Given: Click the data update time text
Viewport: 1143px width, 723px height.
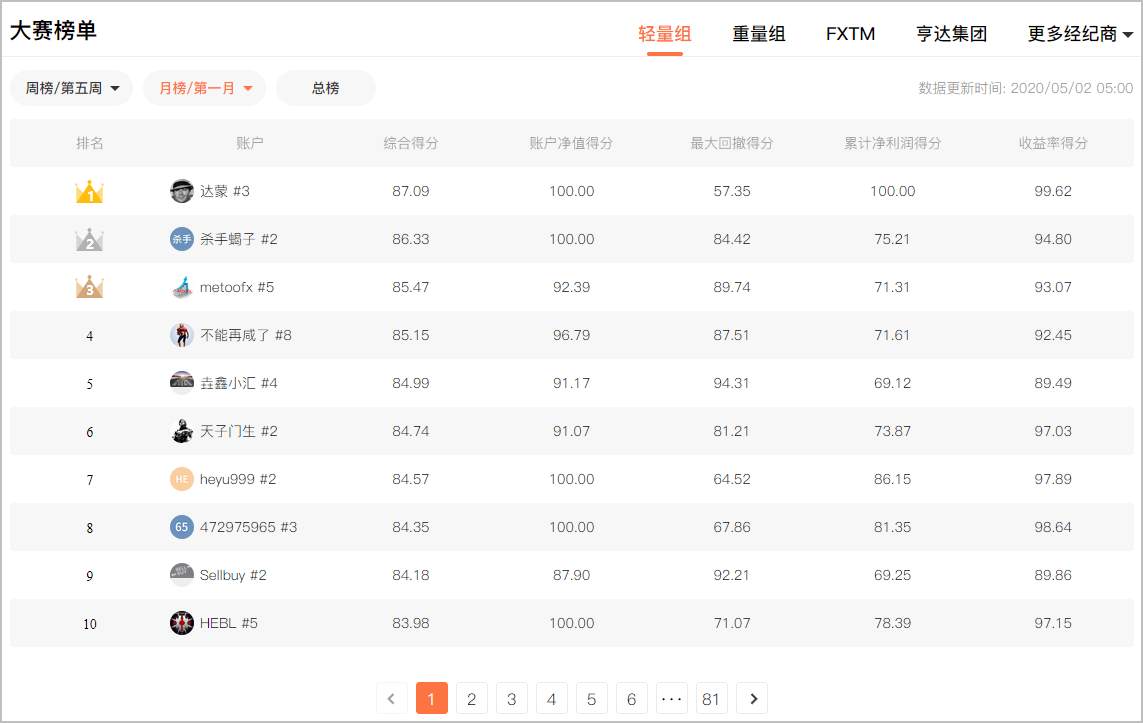Looking at the screenshot, I should tap(1026, 88).
